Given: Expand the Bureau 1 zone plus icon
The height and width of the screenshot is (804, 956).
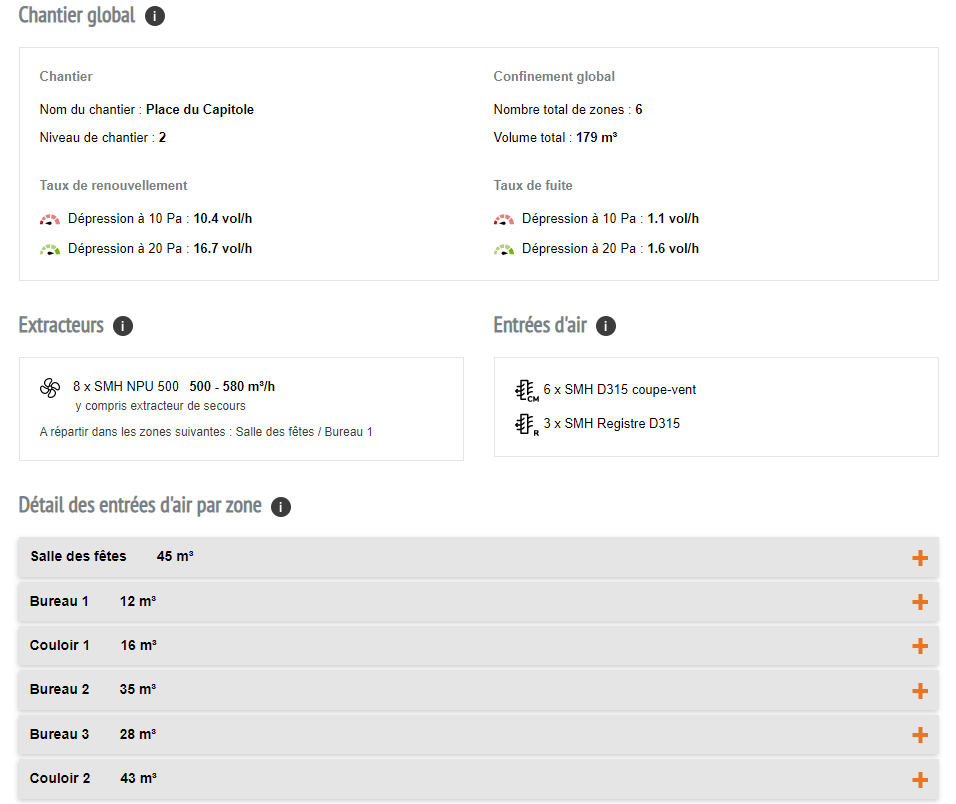Looking at the screenshot, I should coord(920,602).
